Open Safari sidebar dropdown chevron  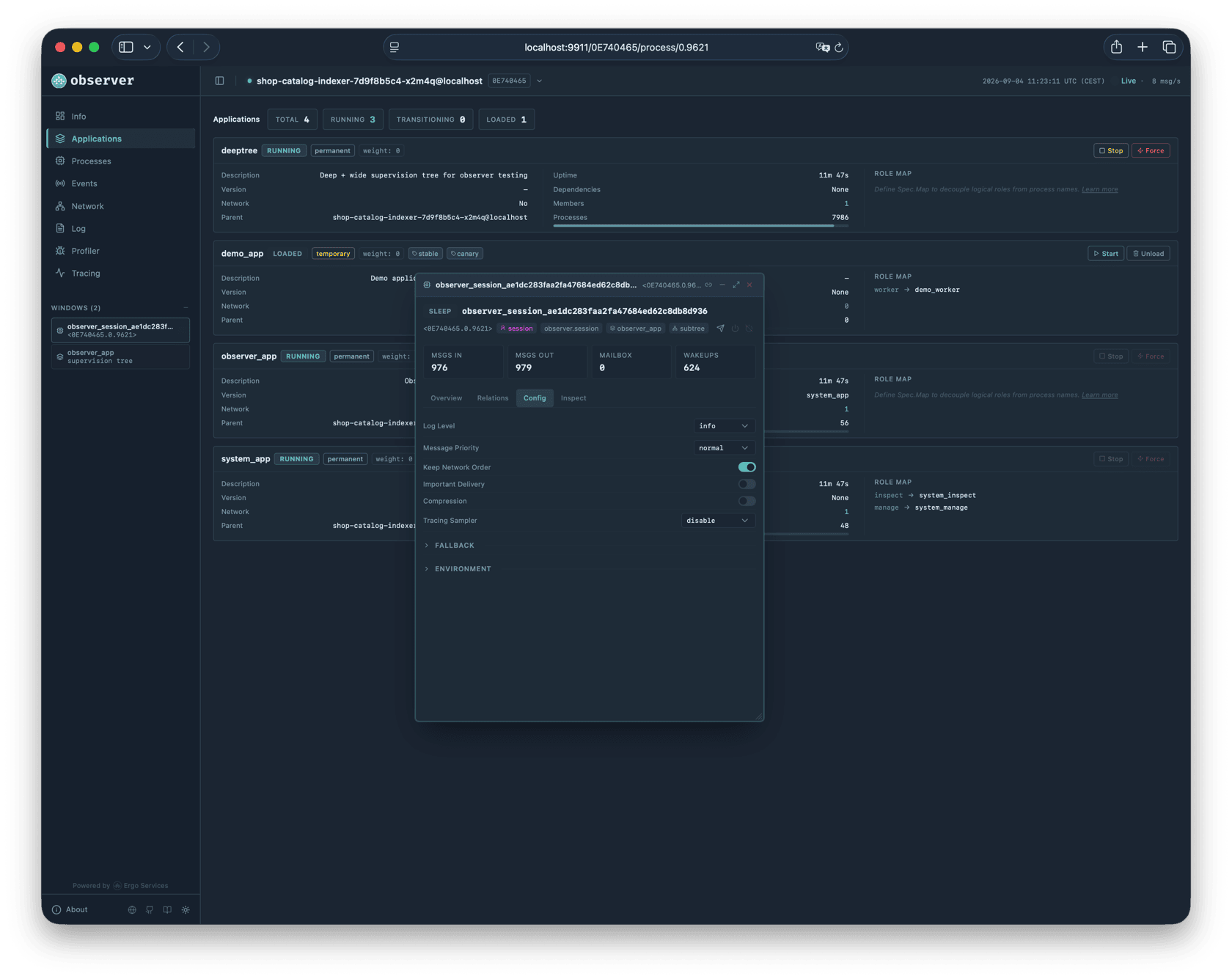(x=147, y=47)
